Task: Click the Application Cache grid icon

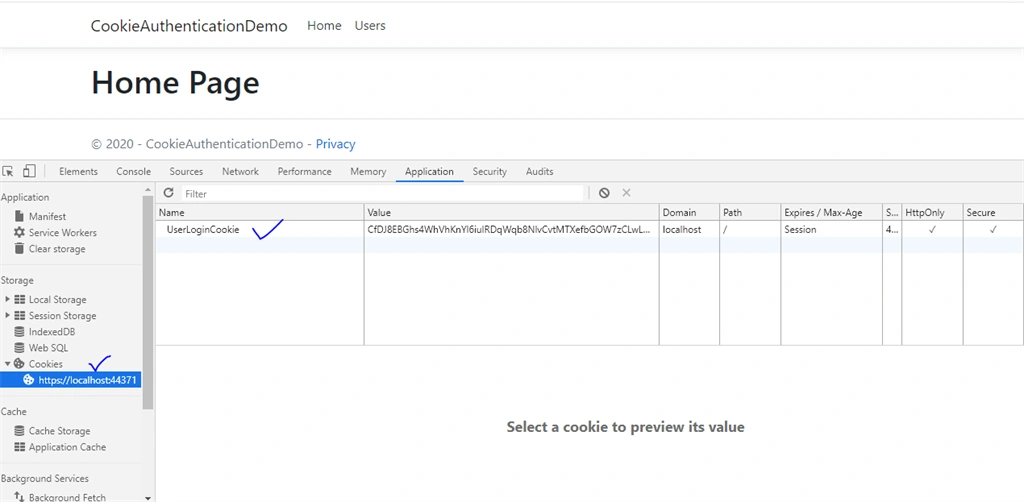Action: click(20, 447)
